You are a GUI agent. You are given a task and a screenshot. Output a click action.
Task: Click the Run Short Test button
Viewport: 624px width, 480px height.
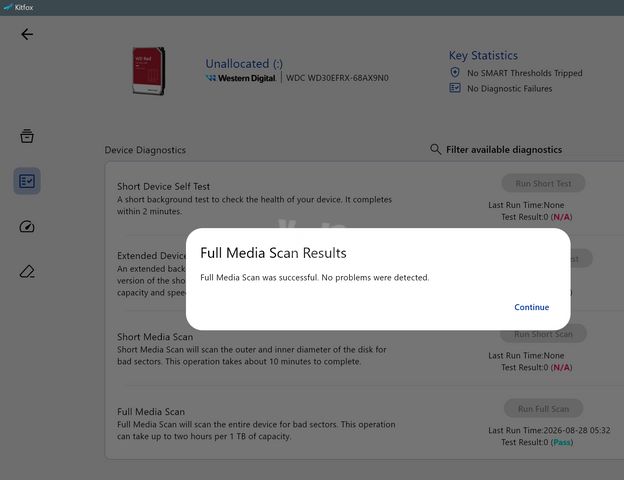click(x=543, y=183)
